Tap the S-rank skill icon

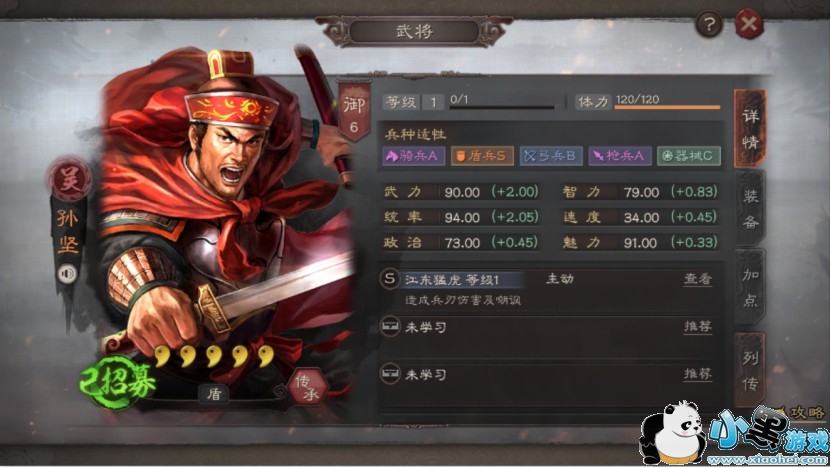point(390,279)
